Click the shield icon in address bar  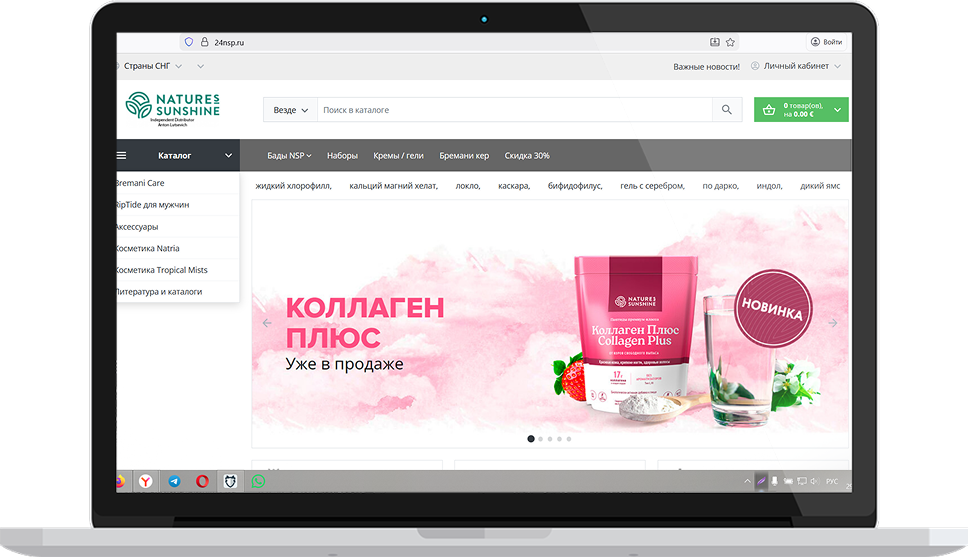[x=189, y=42]
